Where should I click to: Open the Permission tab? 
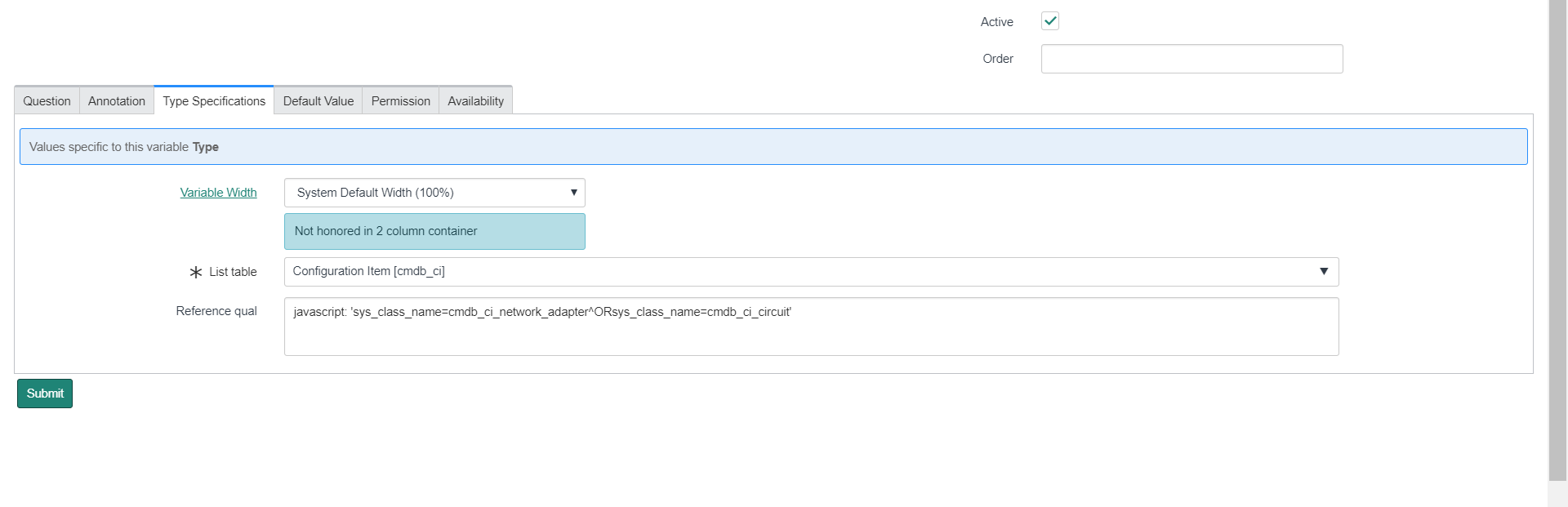tap(400, 101)
